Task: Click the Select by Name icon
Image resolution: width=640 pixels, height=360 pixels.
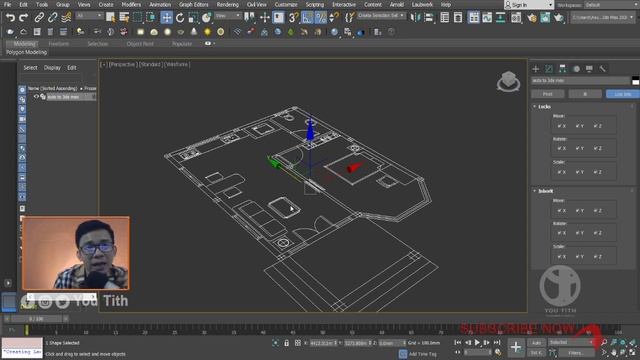Action: 124,18
